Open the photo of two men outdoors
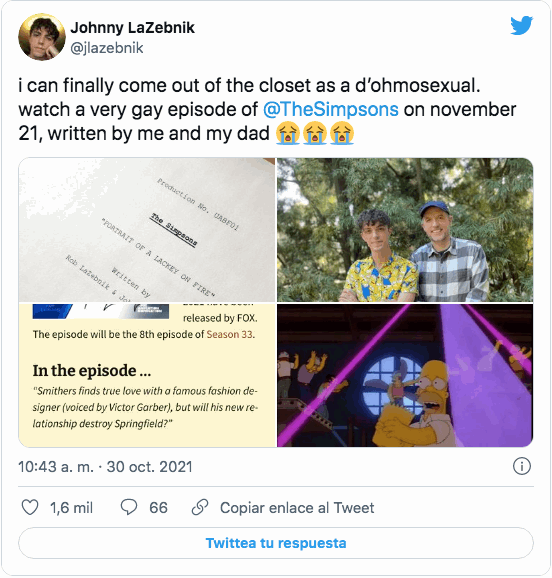552x578 pixels. click(405, 230)
